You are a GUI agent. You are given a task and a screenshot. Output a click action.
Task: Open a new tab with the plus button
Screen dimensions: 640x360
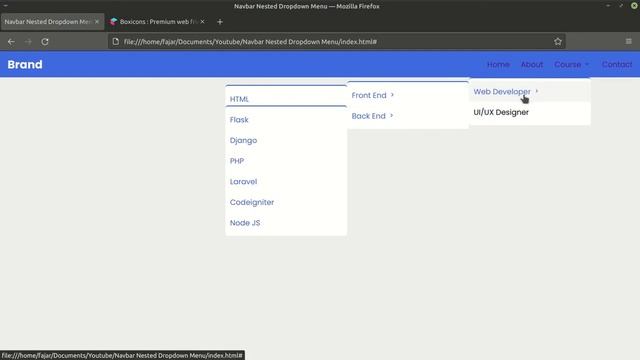[220, 22]
